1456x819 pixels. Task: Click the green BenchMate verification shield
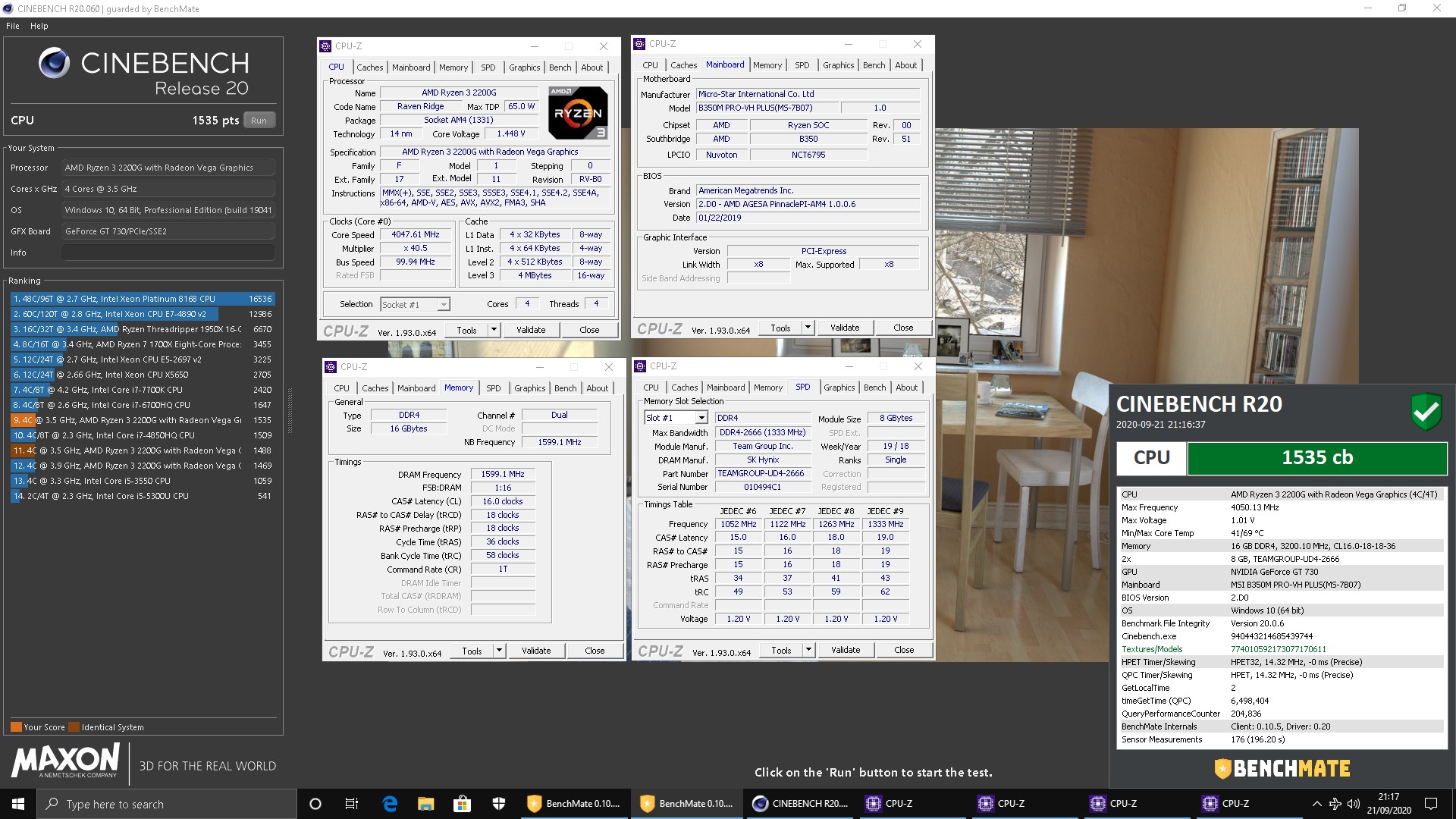[1426, 412]
